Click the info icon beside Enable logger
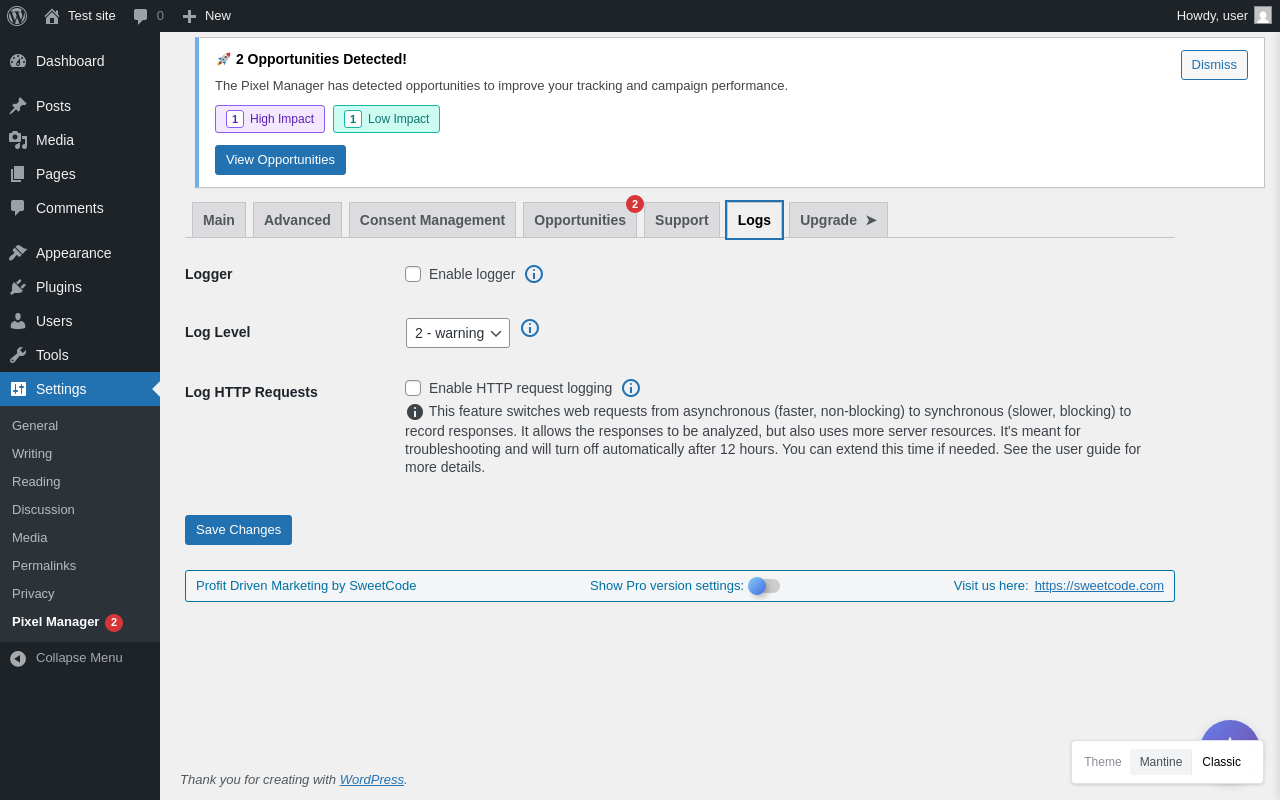 (534, 274)
